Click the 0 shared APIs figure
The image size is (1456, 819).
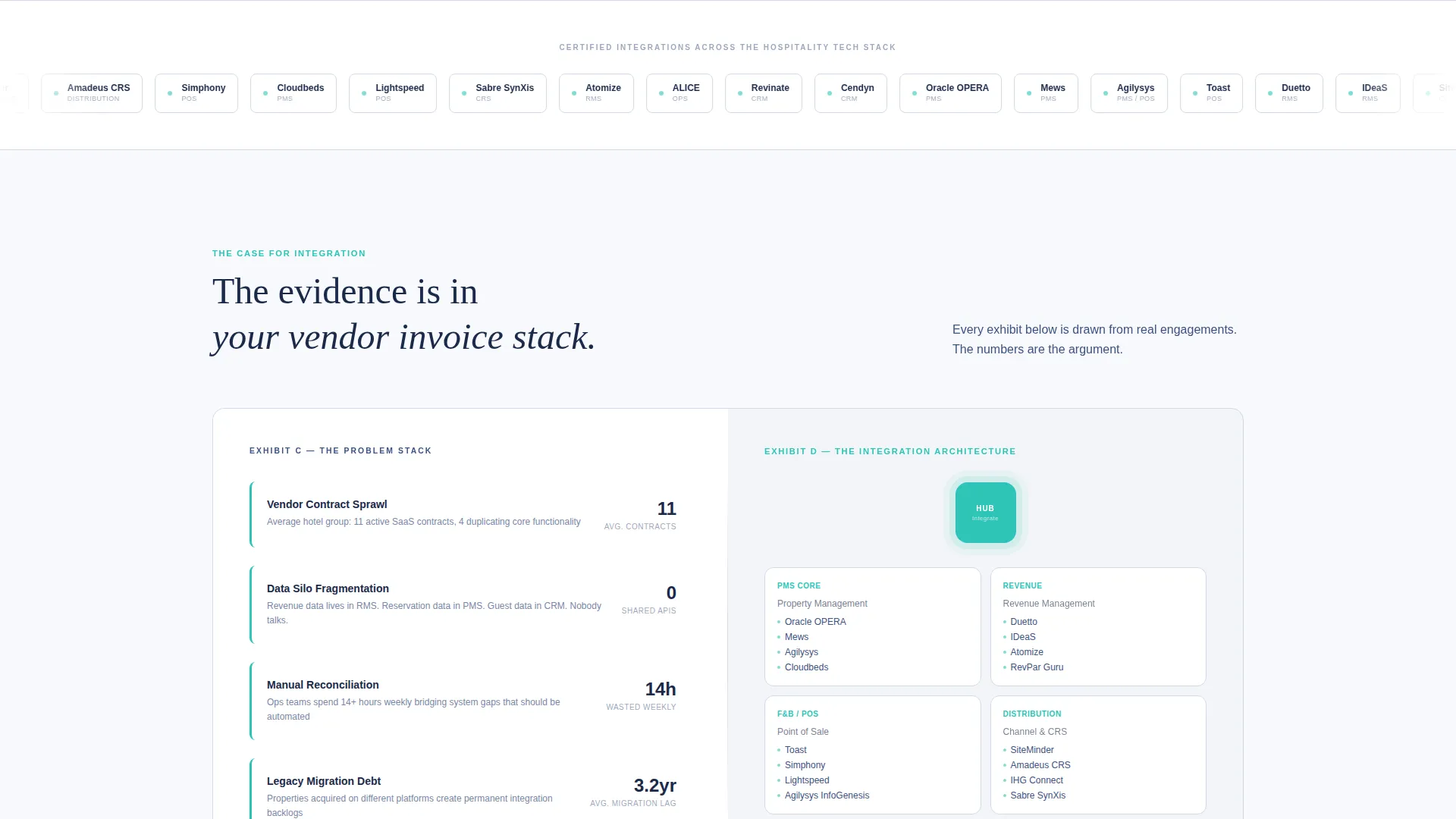point(671,593)
